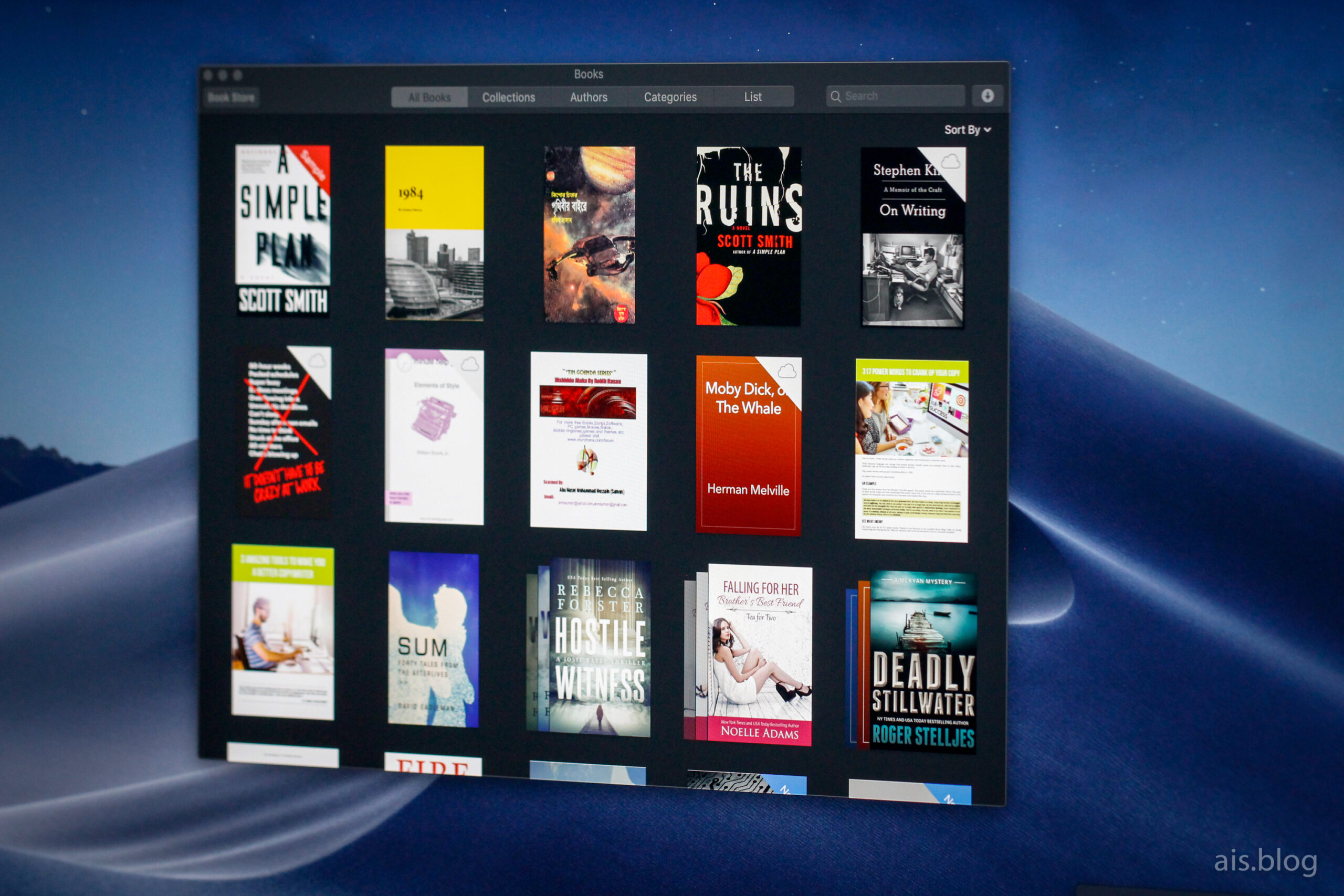Screen dimensions: 1344x896
Task: Open the Book Store button
Action: pos(232,98)
